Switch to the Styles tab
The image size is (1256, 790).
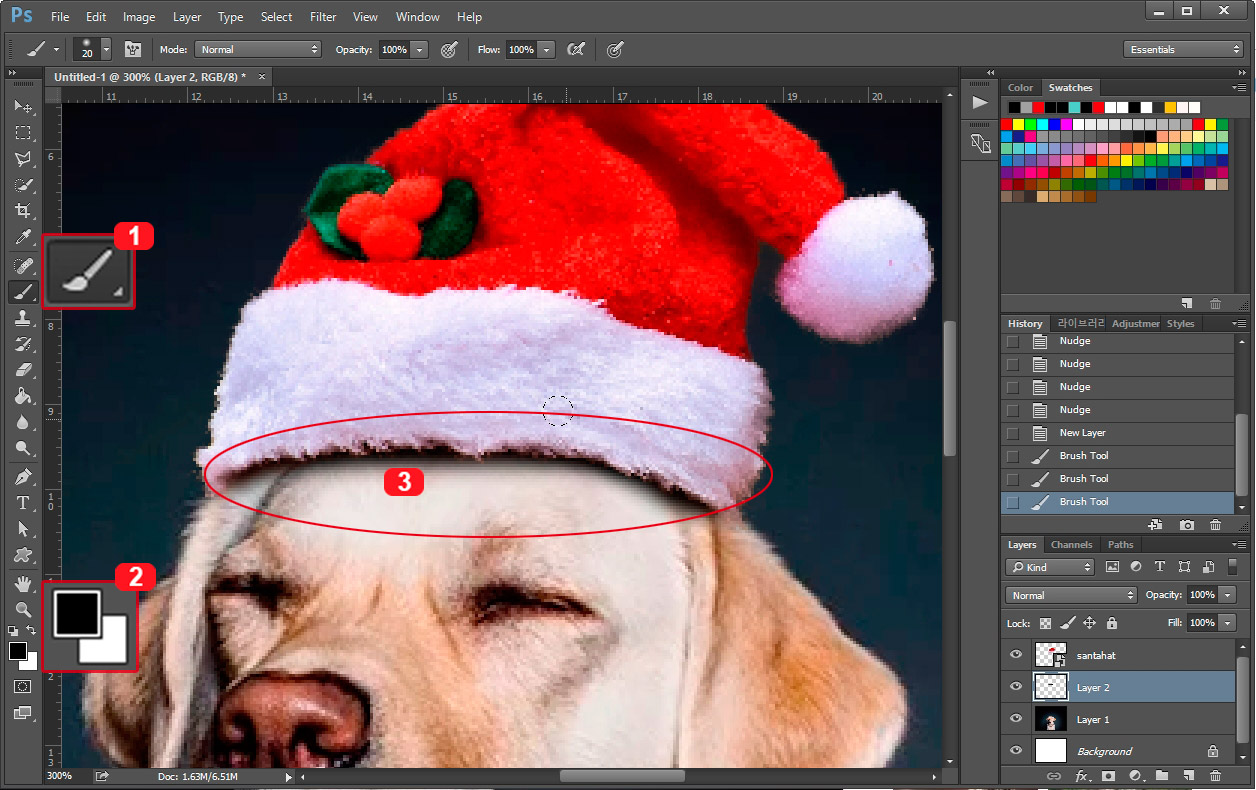pos(1180,324)
